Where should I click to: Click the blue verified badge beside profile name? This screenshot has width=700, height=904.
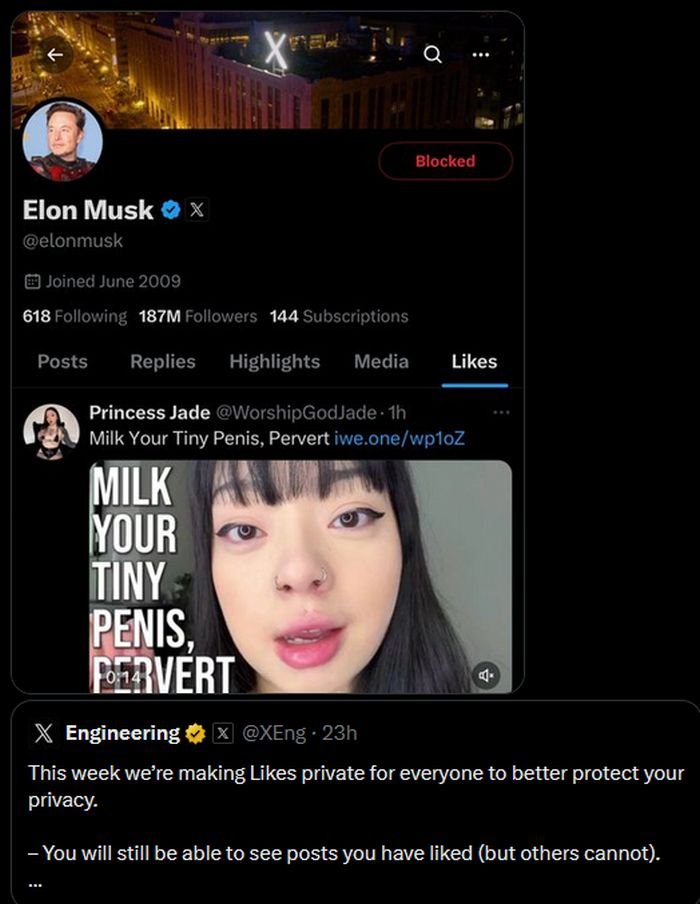pos(171,210)
